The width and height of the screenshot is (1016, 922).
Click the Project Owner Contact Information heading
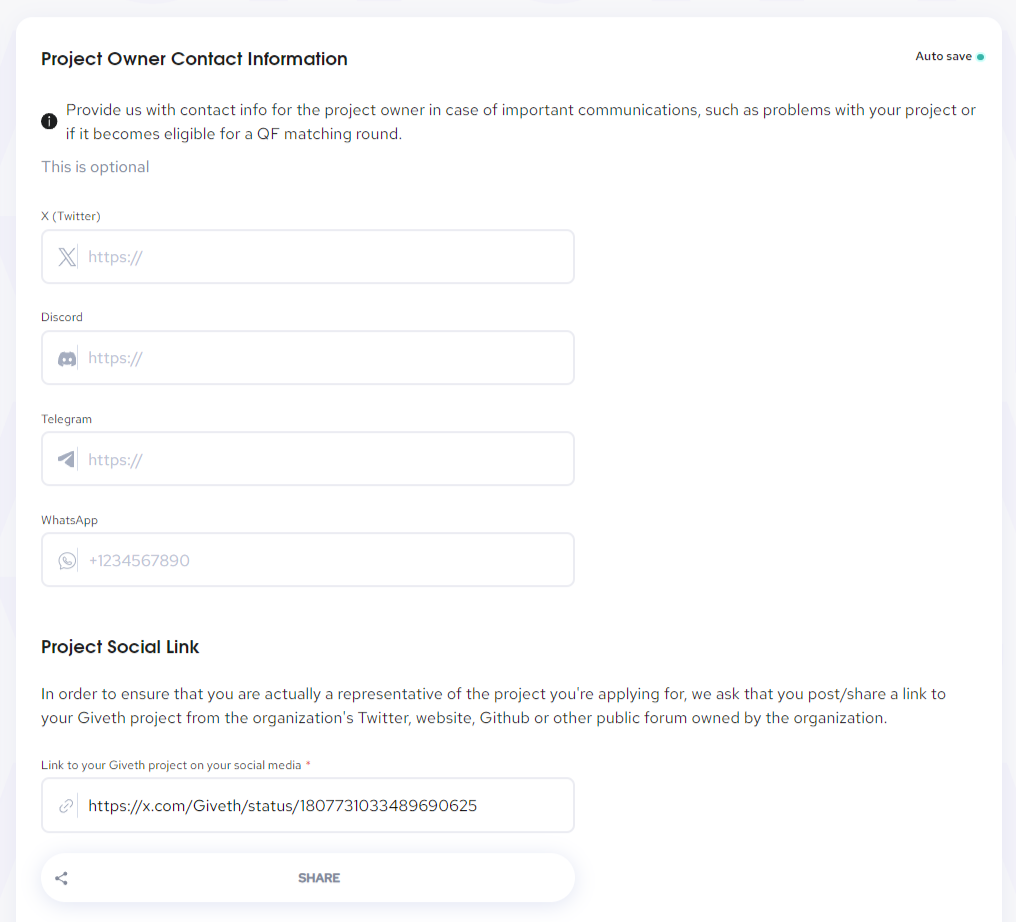194,59
